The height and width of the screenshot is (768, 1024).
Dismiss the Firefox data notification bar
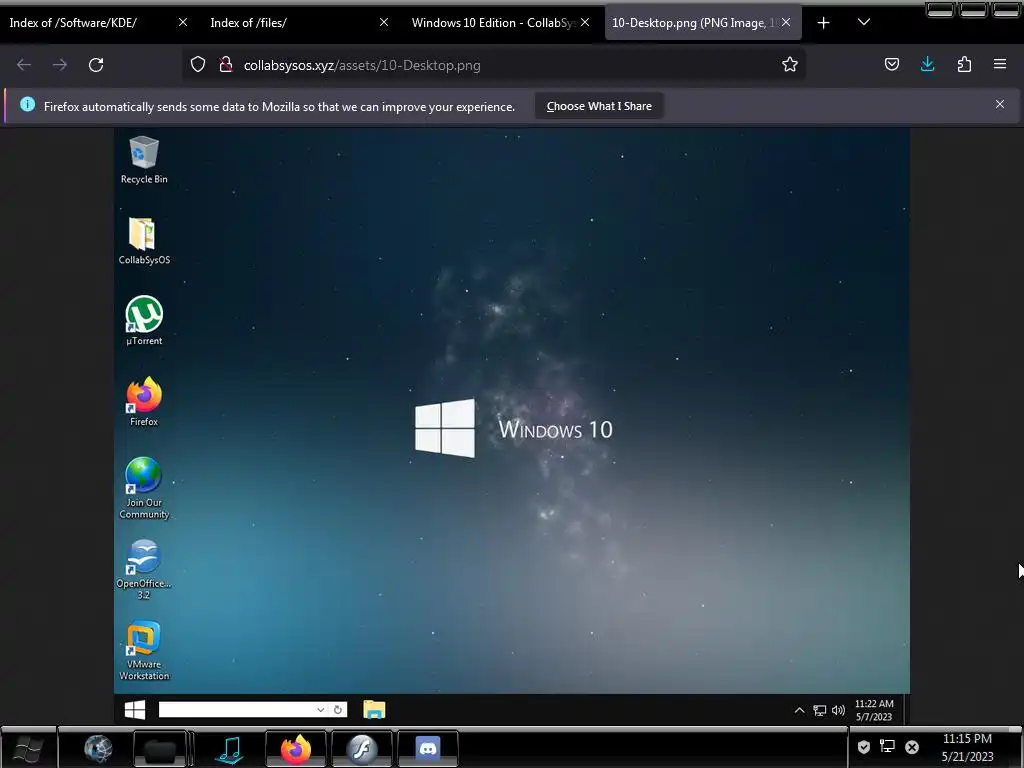(x=1000, y=104)
